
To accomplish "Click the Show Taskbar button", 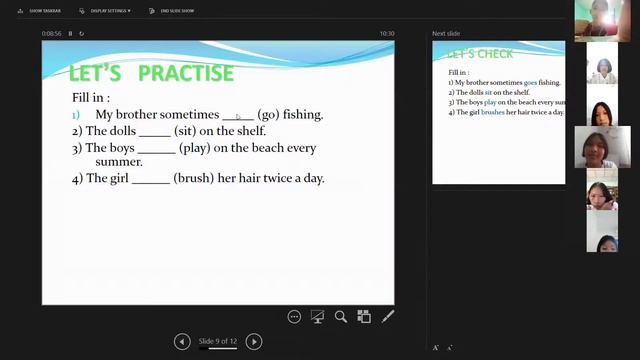I will click(x=39, y=11).
